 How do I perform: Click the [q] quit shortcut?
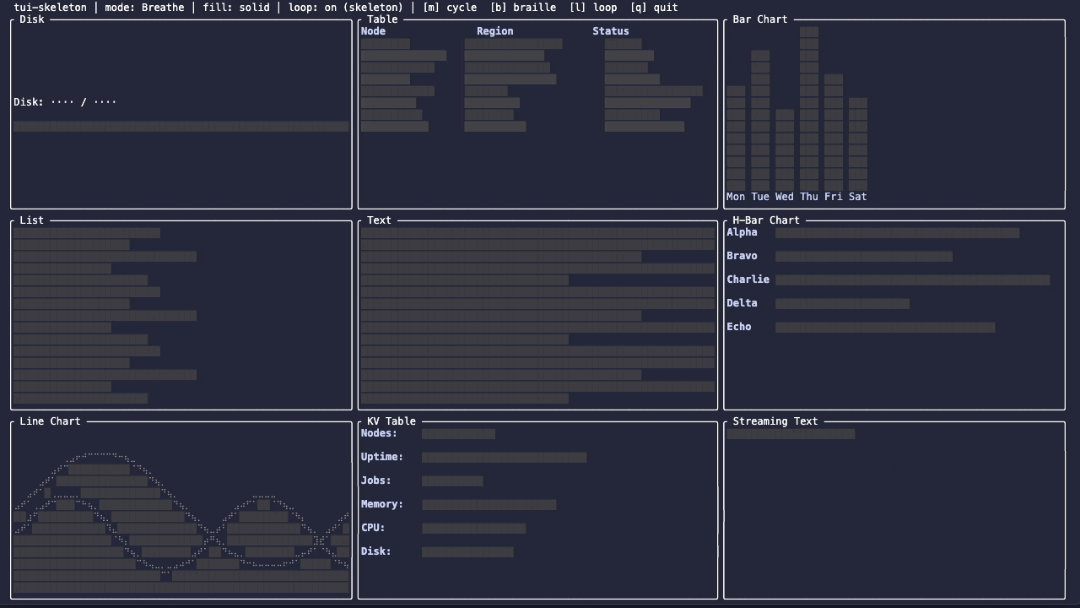(x=654, y=8)
